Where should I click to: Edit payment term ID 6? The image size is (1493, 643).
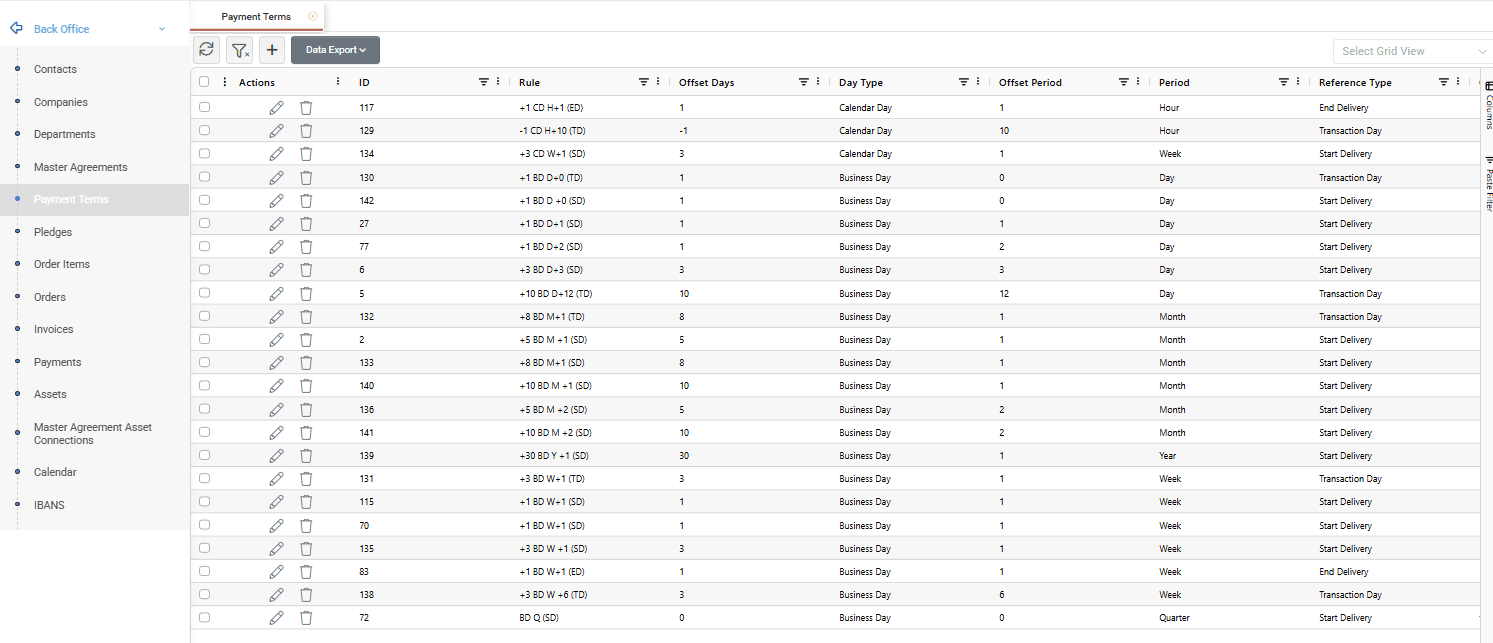277,270
